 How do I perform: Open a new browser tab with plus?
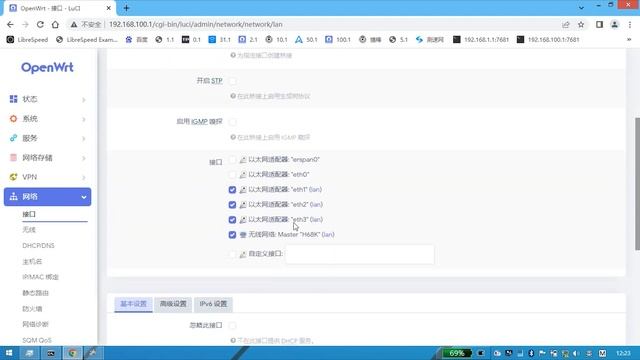tap(127, 8)
